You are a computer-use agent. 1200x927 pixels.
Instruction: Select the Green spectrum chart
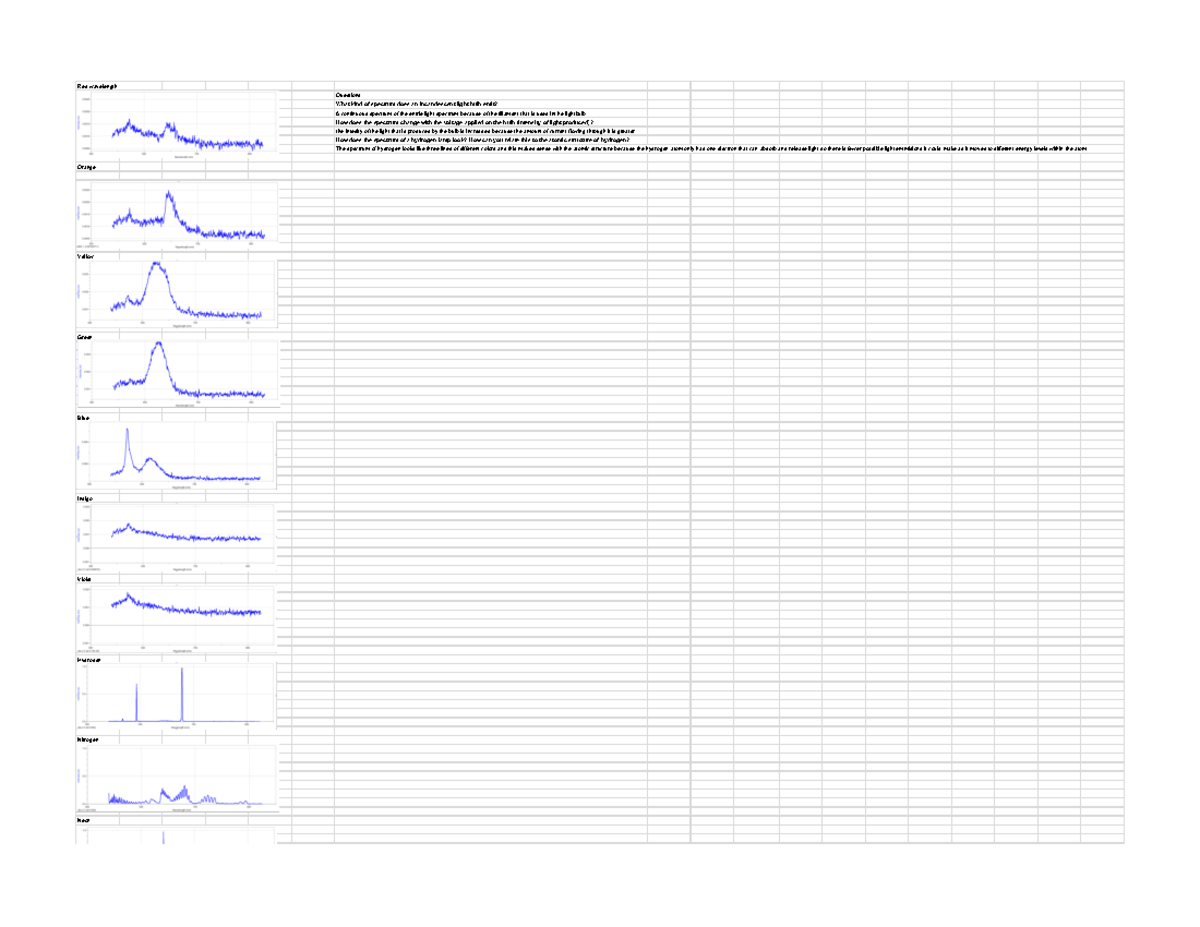pos(180,372)
